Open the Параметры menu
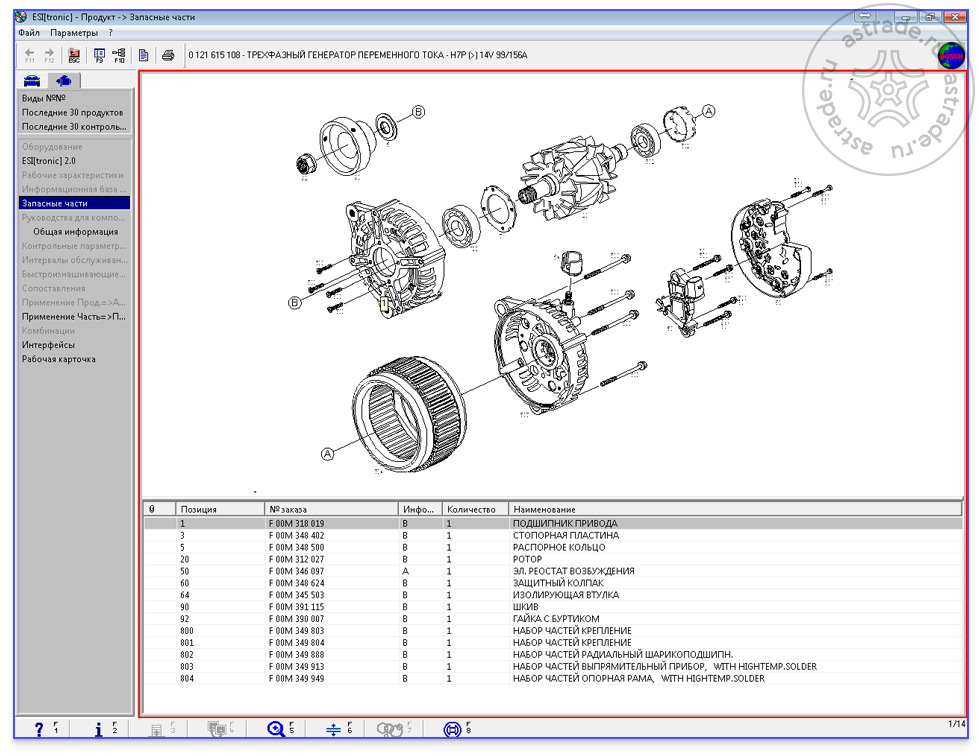Image resolution: width=979 pixels, height=756 pixels. pos(74,33)
